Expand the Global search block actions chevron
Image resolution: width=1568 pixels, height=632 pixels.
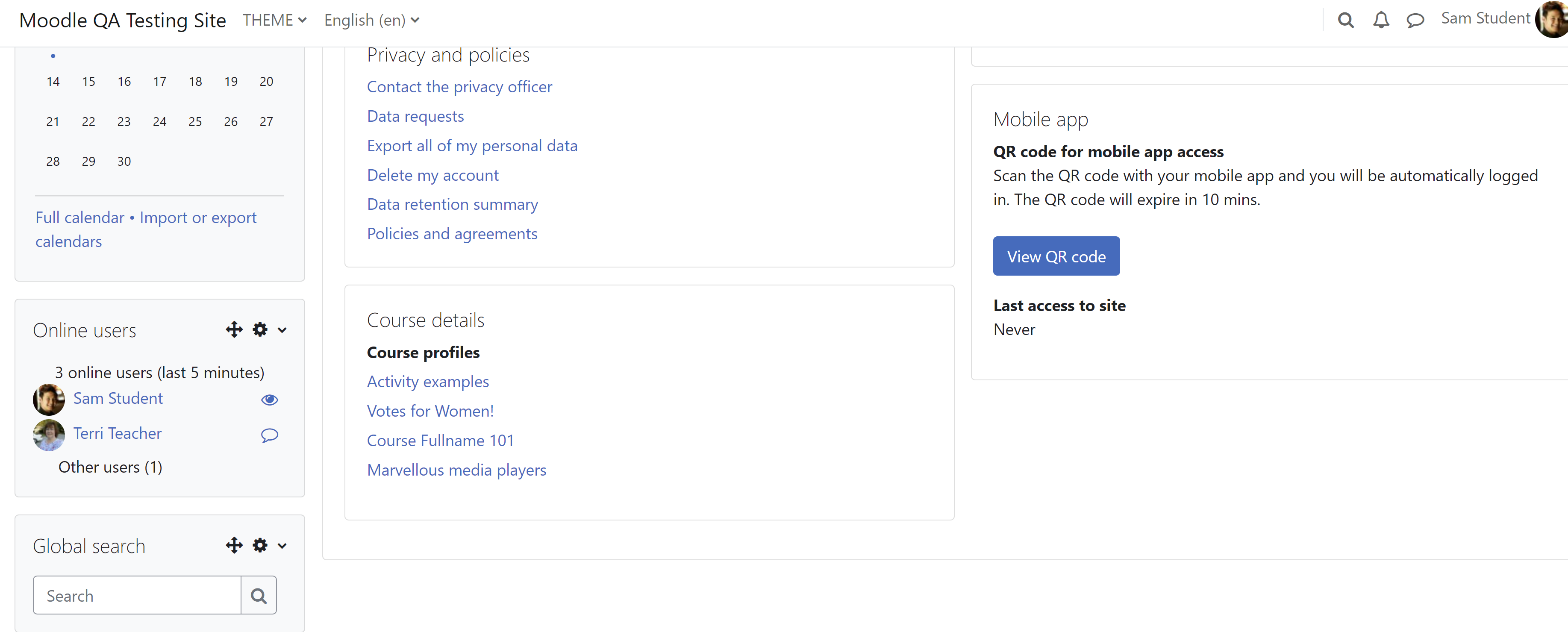pyautogui.click(x=282, y=546)
